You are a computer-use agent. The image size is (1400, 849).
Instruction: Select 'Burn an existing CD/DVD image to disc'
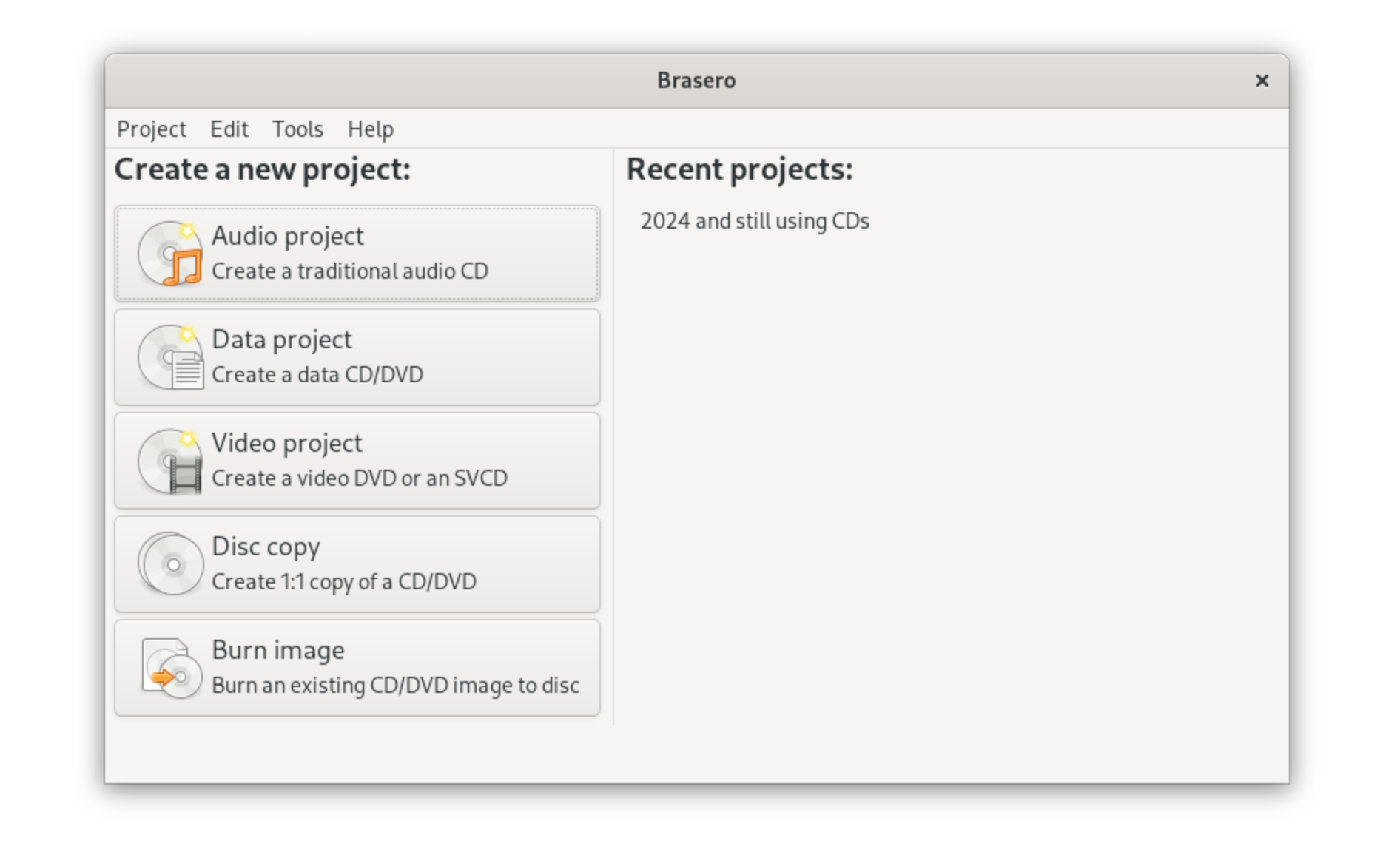tap(395, 686)
